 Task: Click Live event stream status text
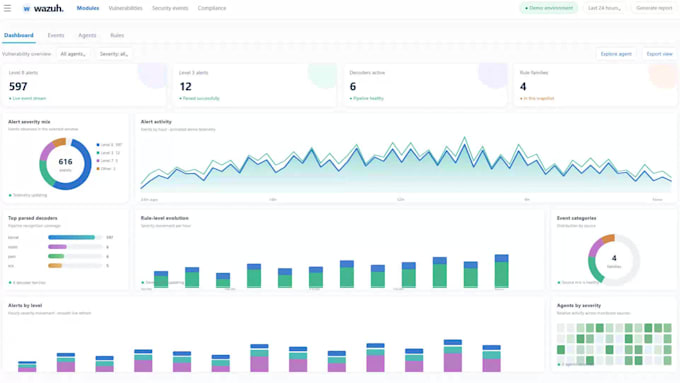pyautogui.click(x=29, y=98)
